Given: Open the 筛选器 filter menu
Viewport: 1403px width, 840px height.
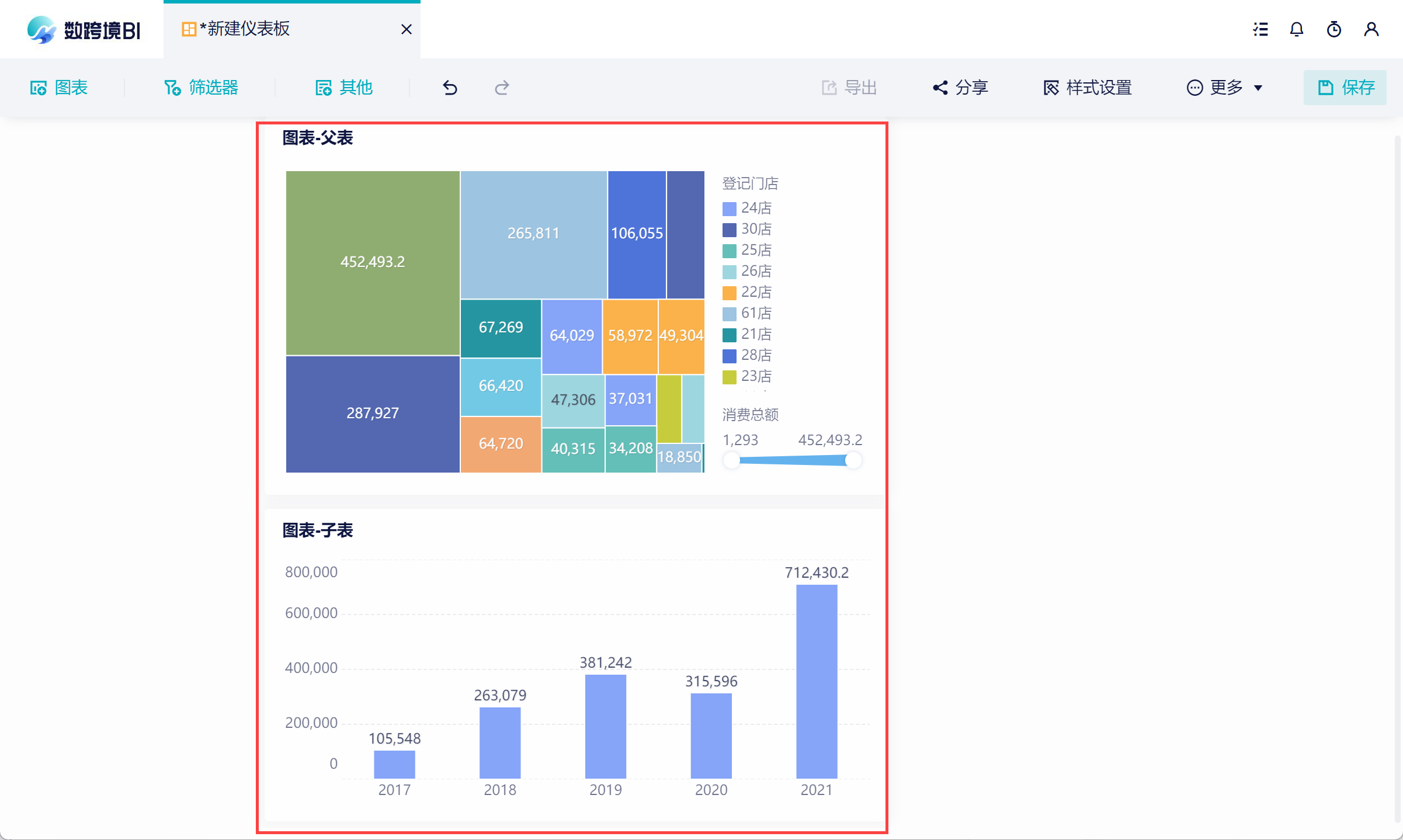Looking at the screenshot, I should click(201, 88).
